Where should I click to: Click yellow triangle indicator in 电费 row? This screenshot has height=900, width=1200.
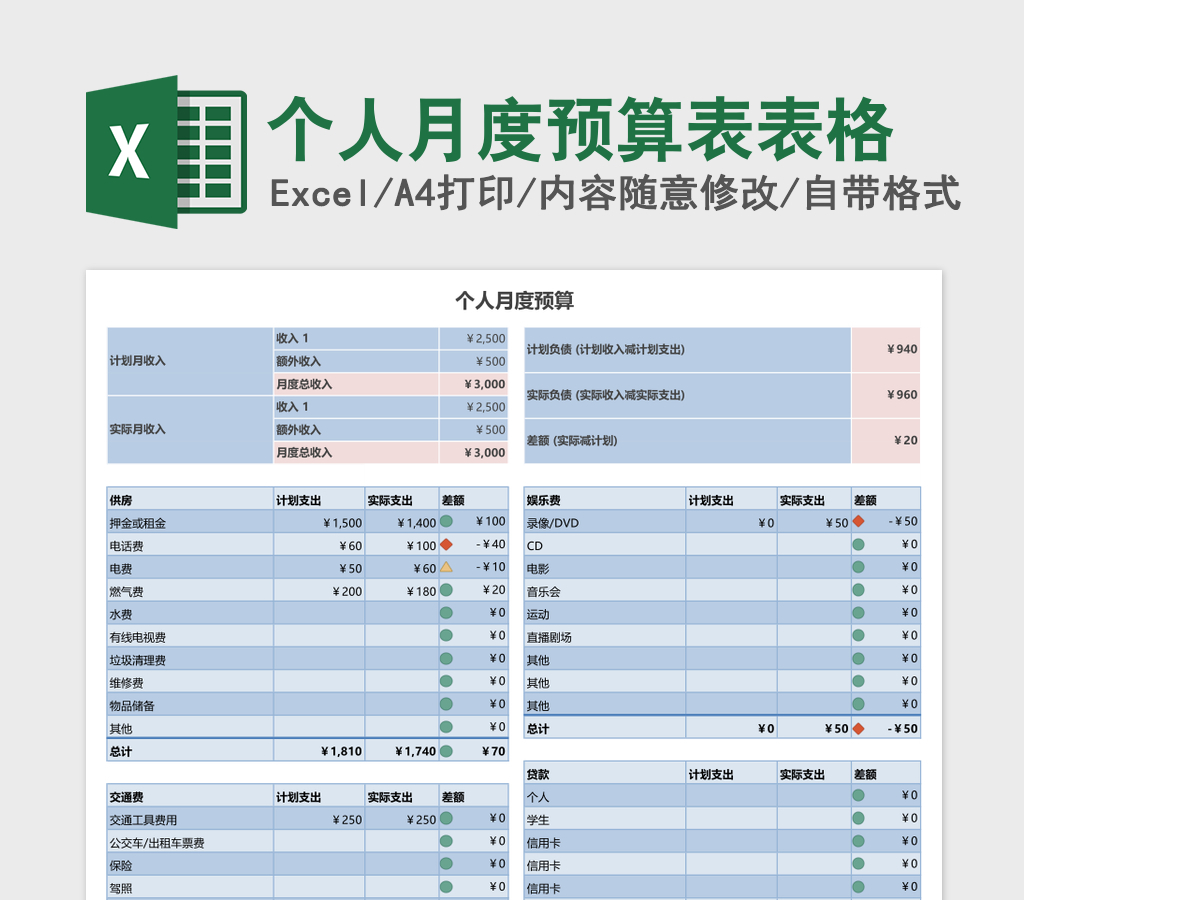pyautogui.click(x=446, y=567)
